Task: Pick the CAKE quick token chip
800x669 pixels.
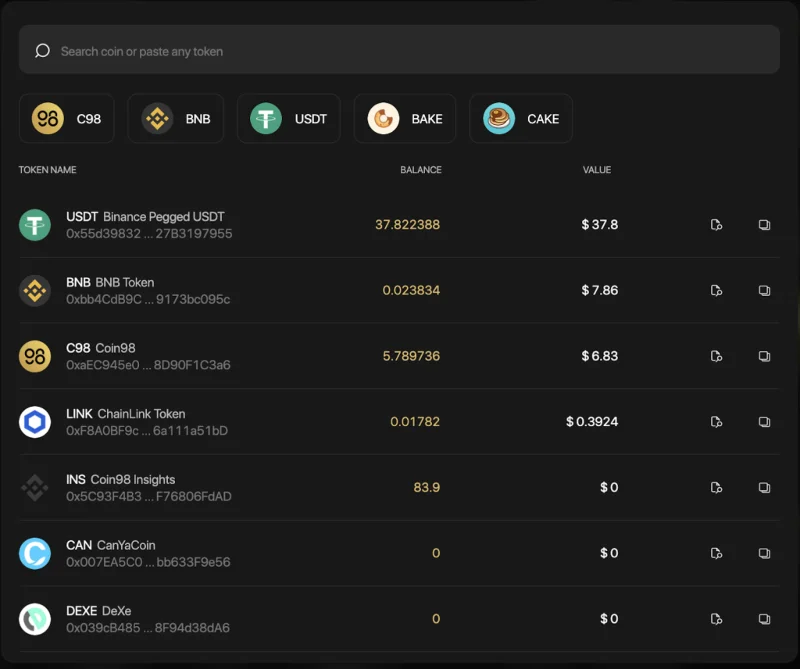Action: pyautogui.click(x=520, y=118)
